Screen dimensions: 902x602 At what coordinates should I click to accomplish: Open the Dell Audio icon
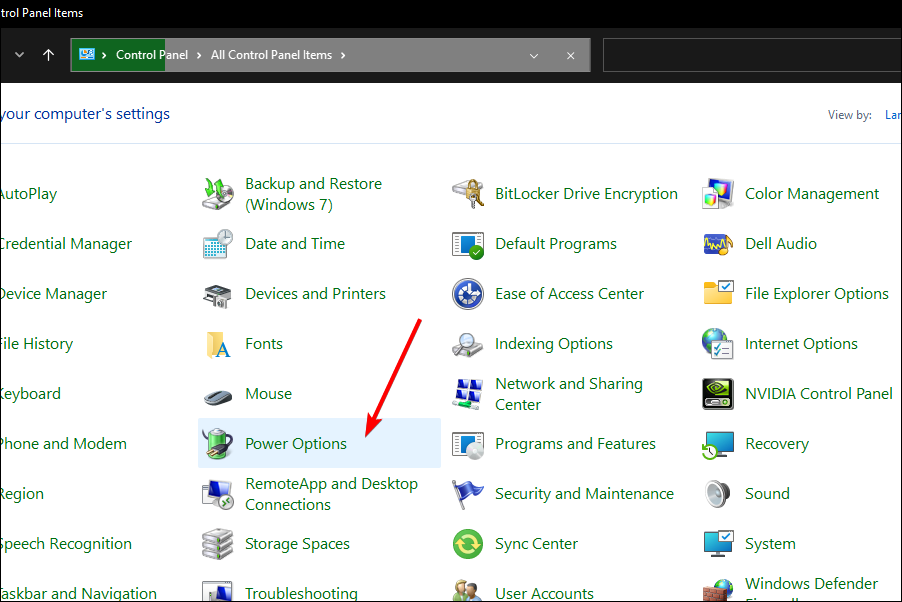(x=718, y=244)
